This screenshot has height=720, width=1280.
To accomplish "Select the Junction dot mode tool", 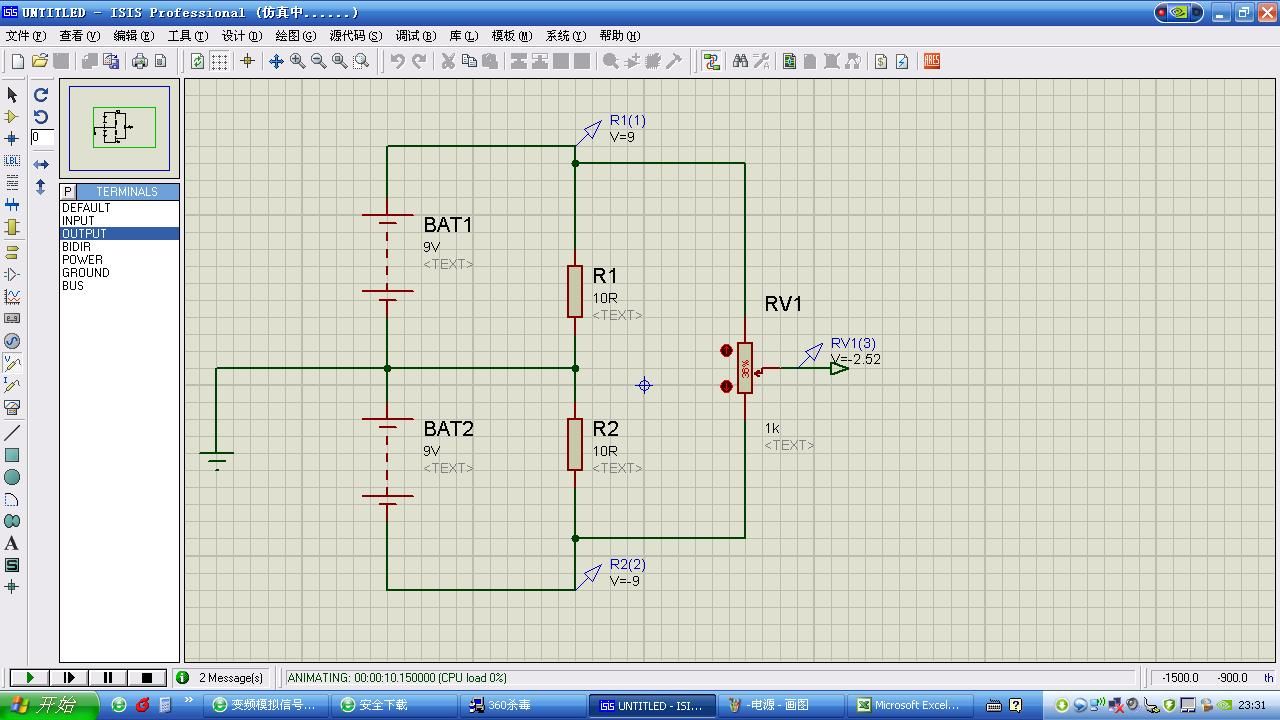I will point(12,139).
